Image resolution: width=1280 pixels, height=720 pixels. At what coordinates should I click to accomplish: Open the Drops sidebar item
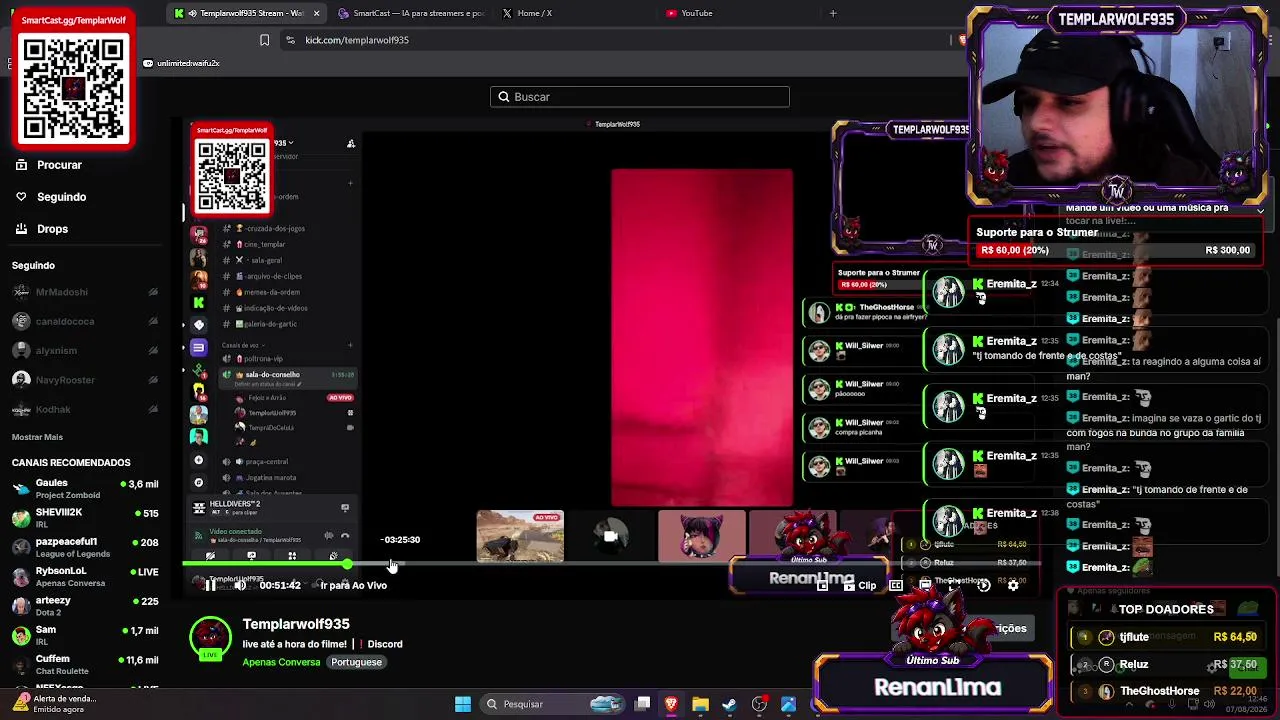(x=52, y=229)
